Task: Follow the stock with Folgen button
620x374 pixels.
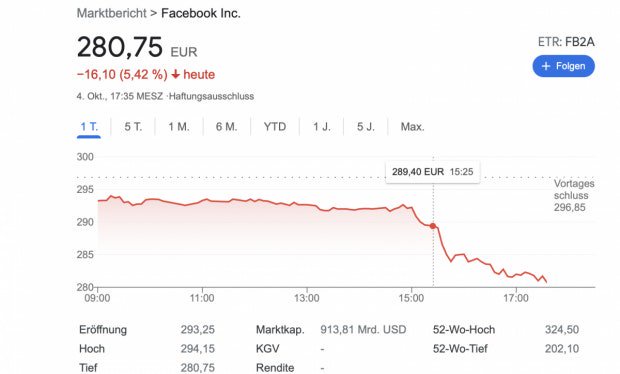Action: pos(563,66)
